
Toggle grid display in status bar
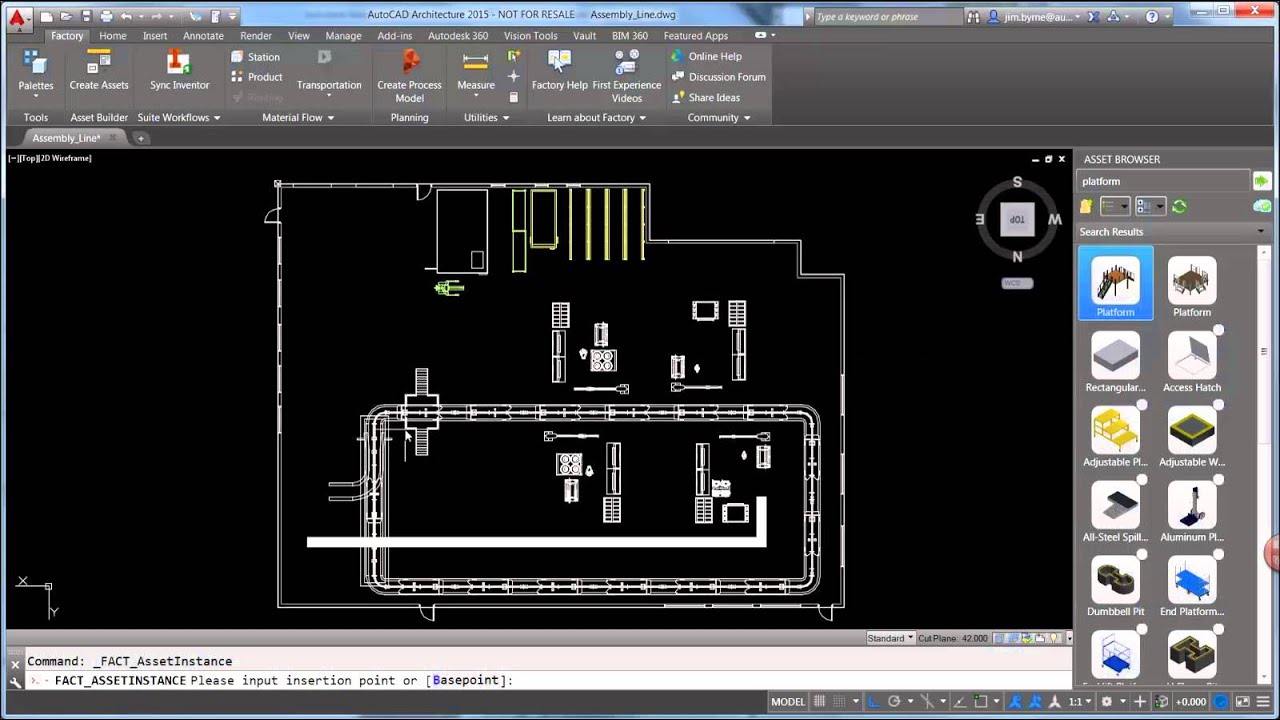coord(819,701)
